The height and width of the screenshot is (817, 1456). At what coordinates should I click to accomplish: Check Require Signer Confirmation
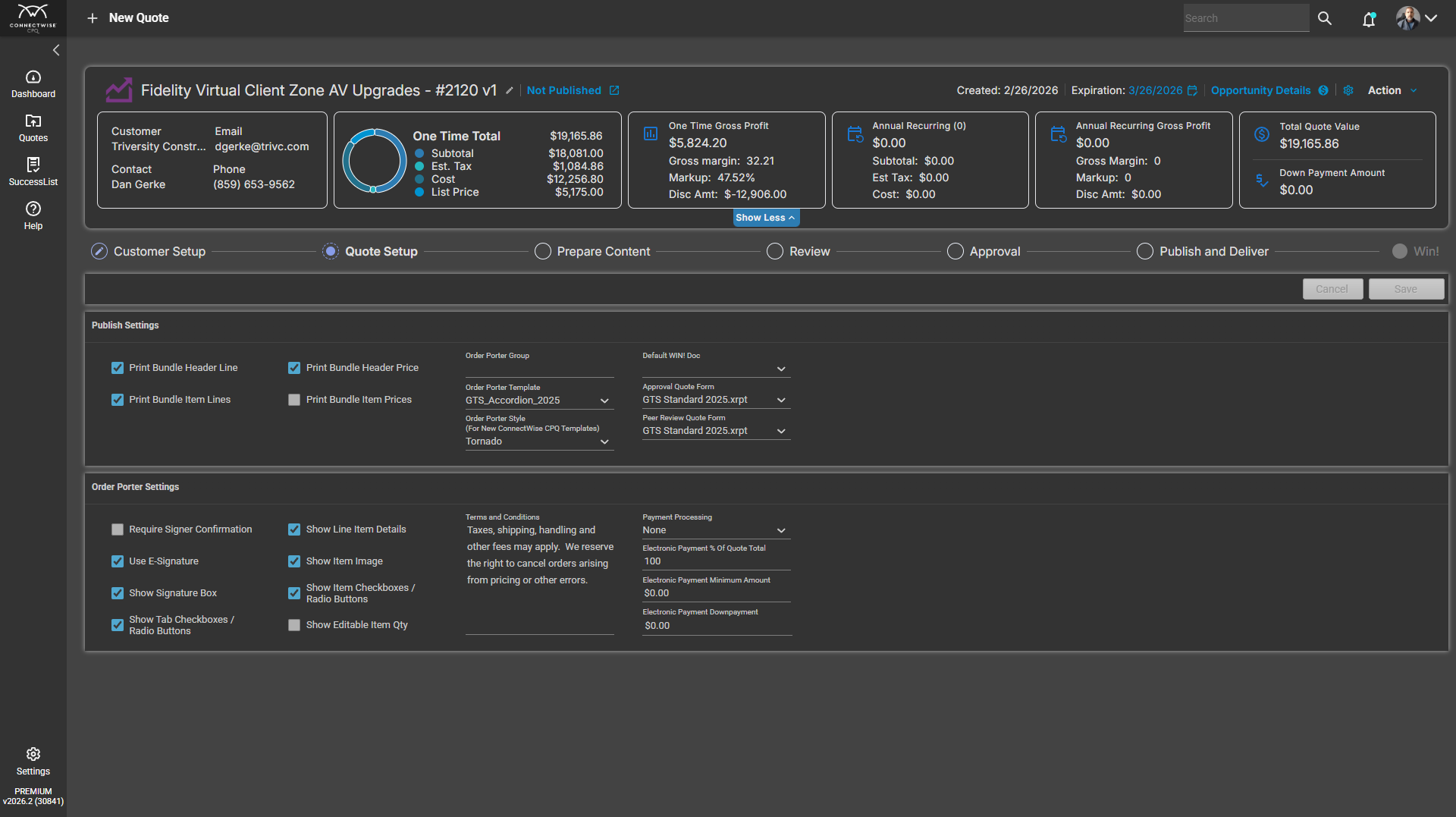click(x=118, y=529)
